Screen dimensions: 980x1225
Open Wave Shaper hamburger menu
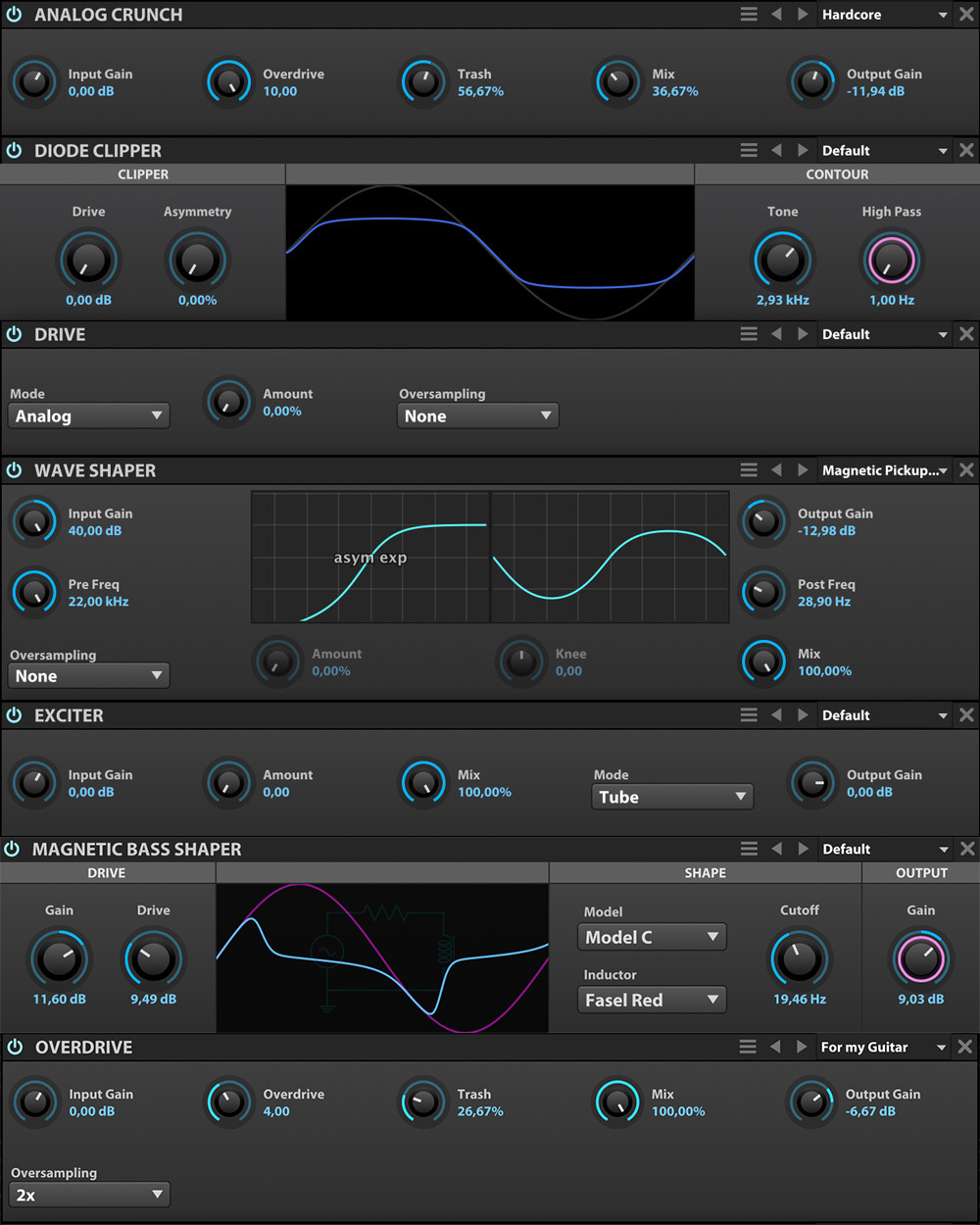point(749,470)
